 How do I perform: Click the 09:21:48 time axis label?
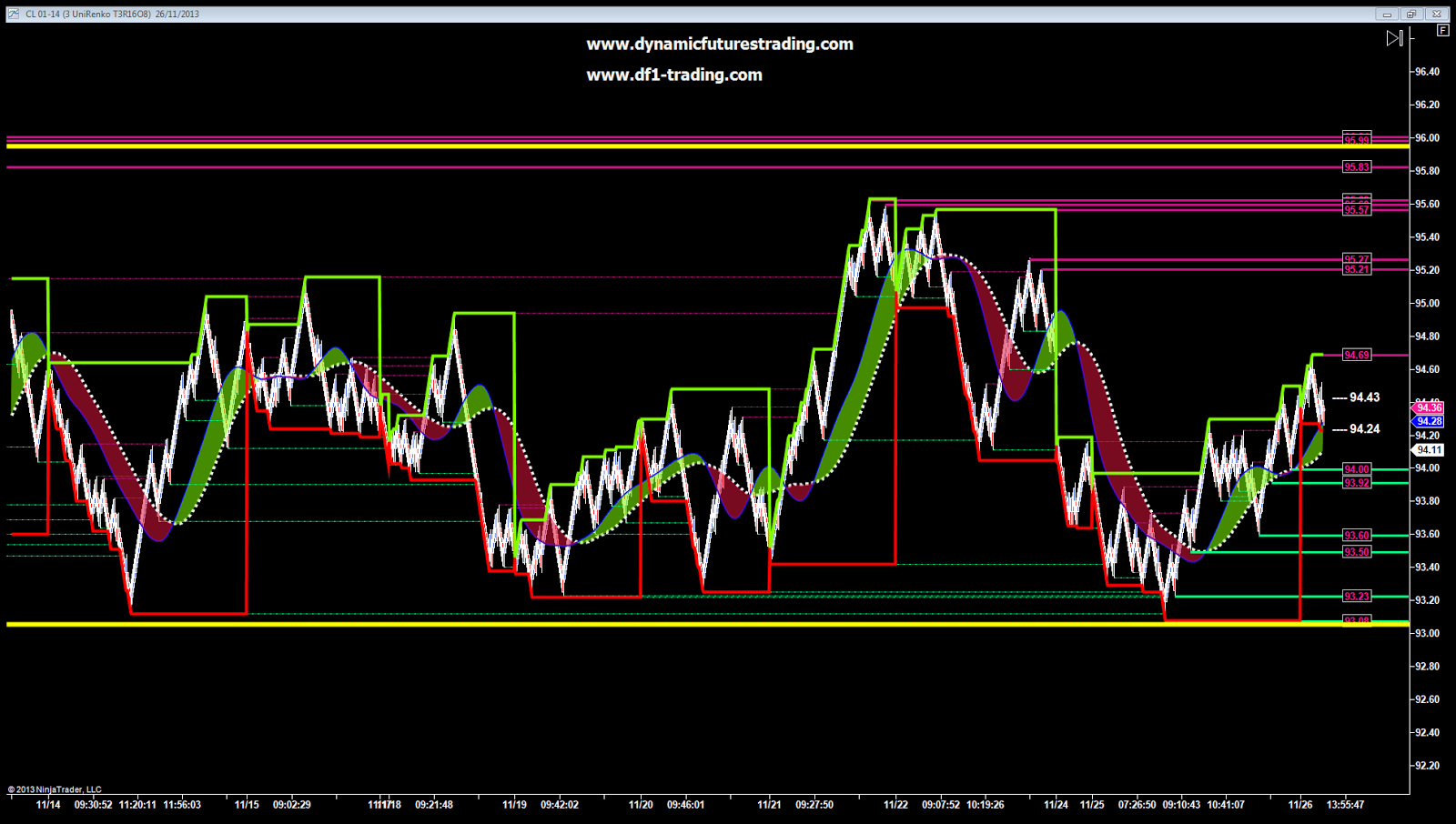pos(434,805)
